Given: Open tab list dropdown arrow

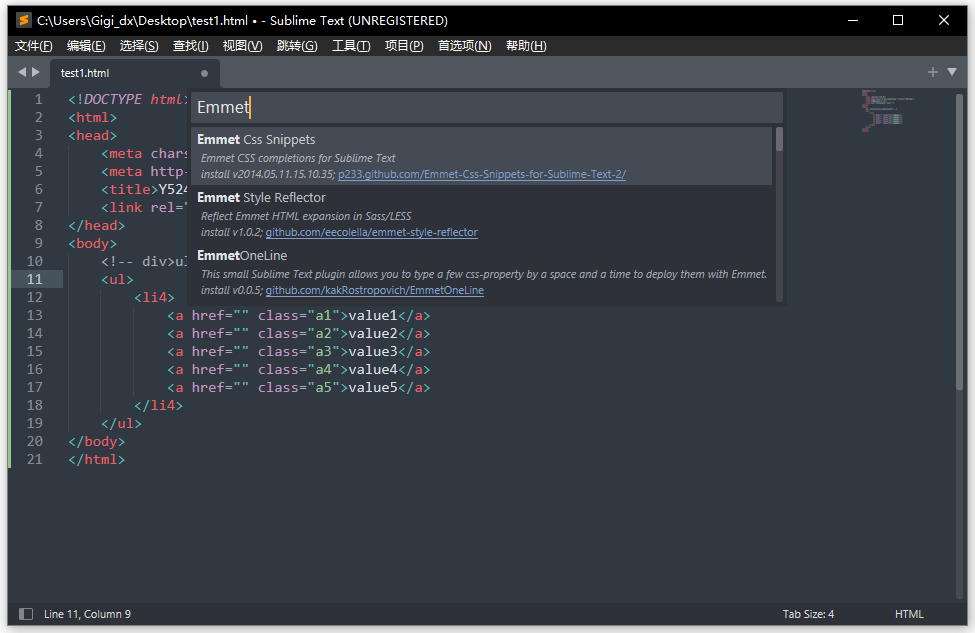Looking at the screenshot, I should click(951, 72).
